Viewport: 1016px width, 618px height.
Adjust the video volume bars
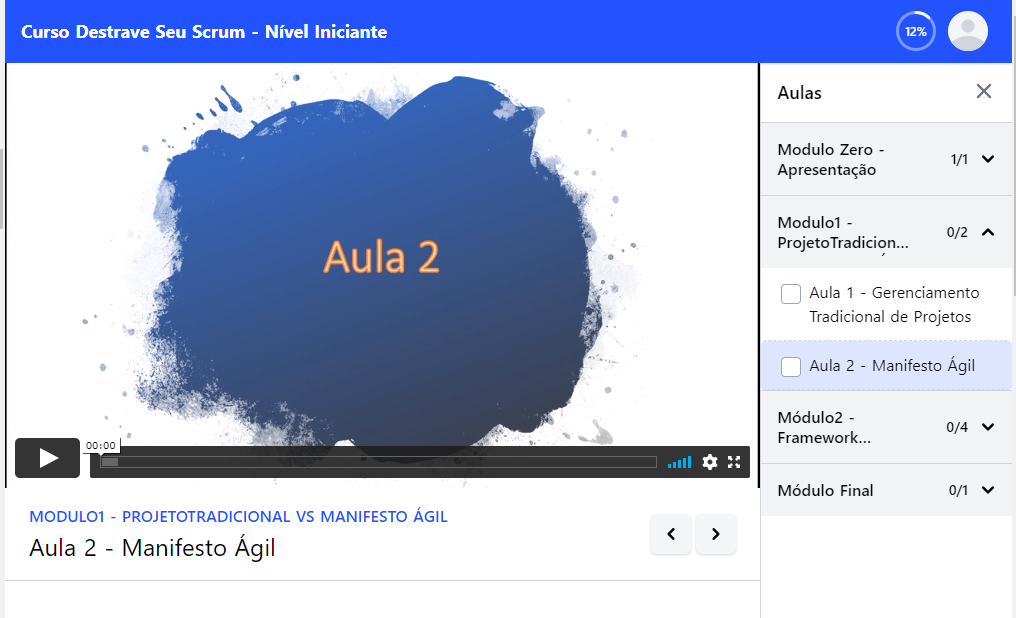click(679, 462)
